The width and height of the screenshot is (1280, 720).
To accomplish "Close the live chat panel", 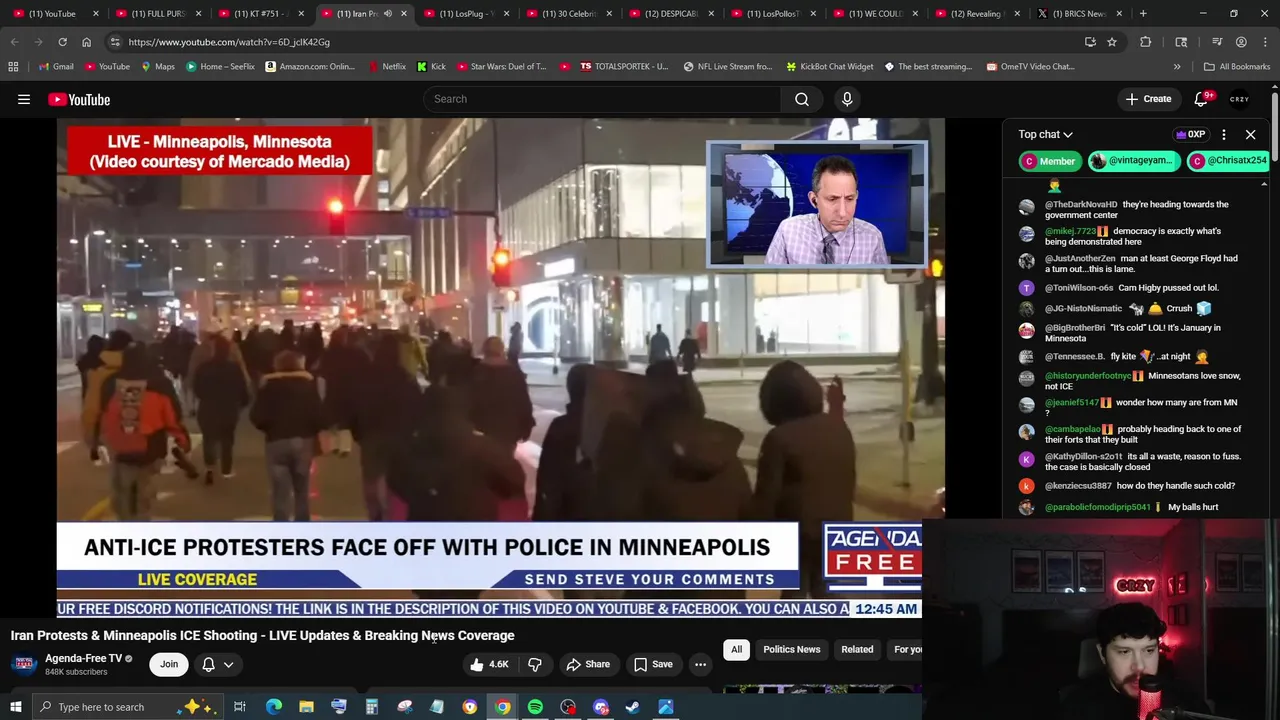I will point(1250,134).
